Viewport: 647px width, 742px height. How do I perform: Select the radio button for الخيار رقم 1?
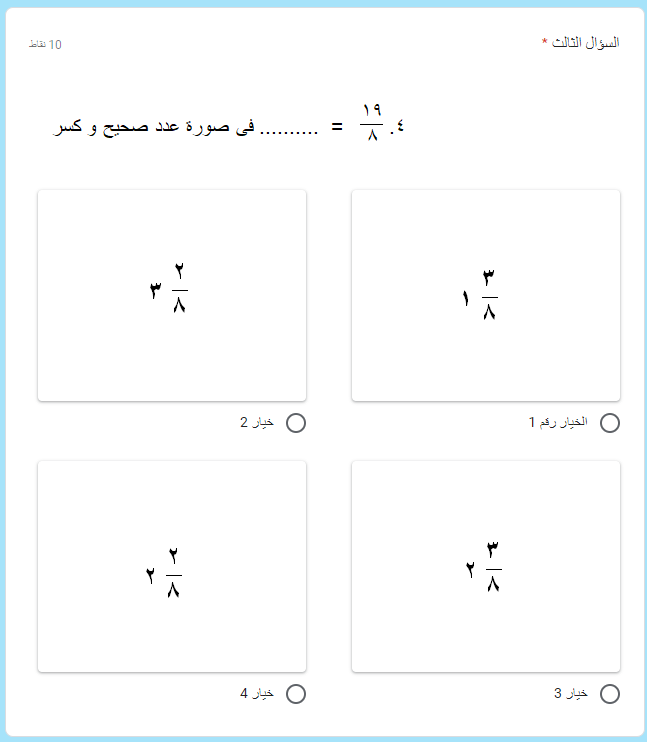pos(609,423)
